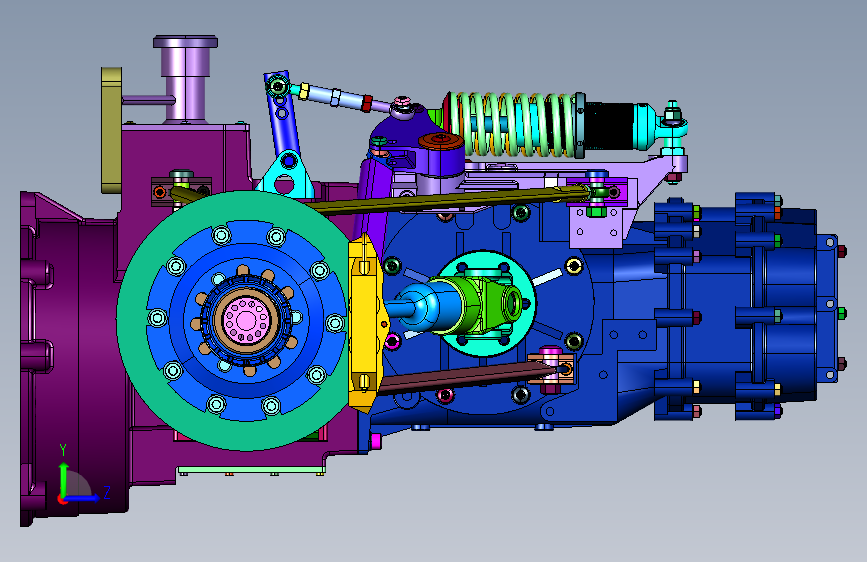
Task: Select the black damper body section
Action: click(608, 126)
